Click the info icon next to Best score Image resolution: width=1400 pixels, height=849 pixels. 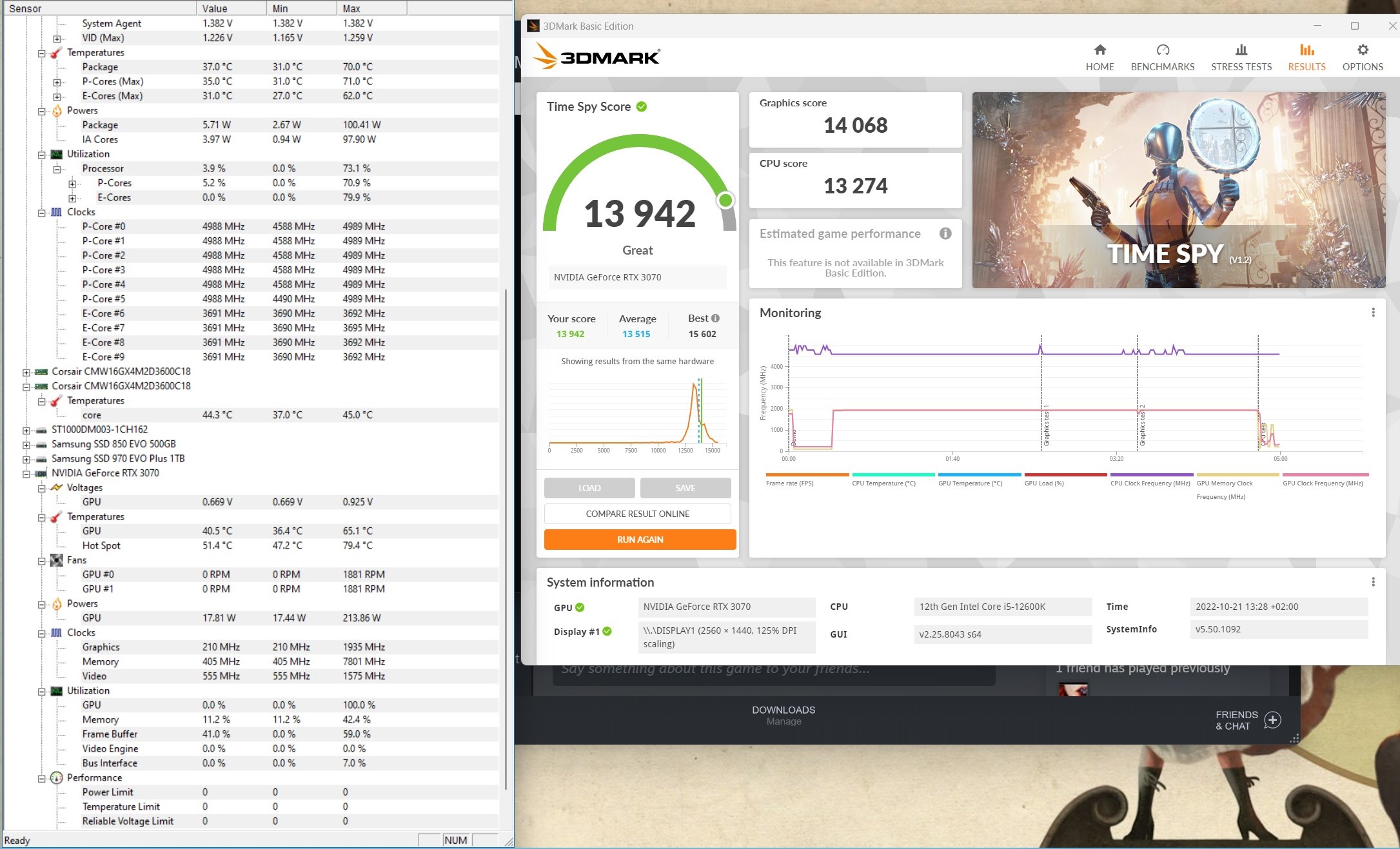tap(715, 318)
